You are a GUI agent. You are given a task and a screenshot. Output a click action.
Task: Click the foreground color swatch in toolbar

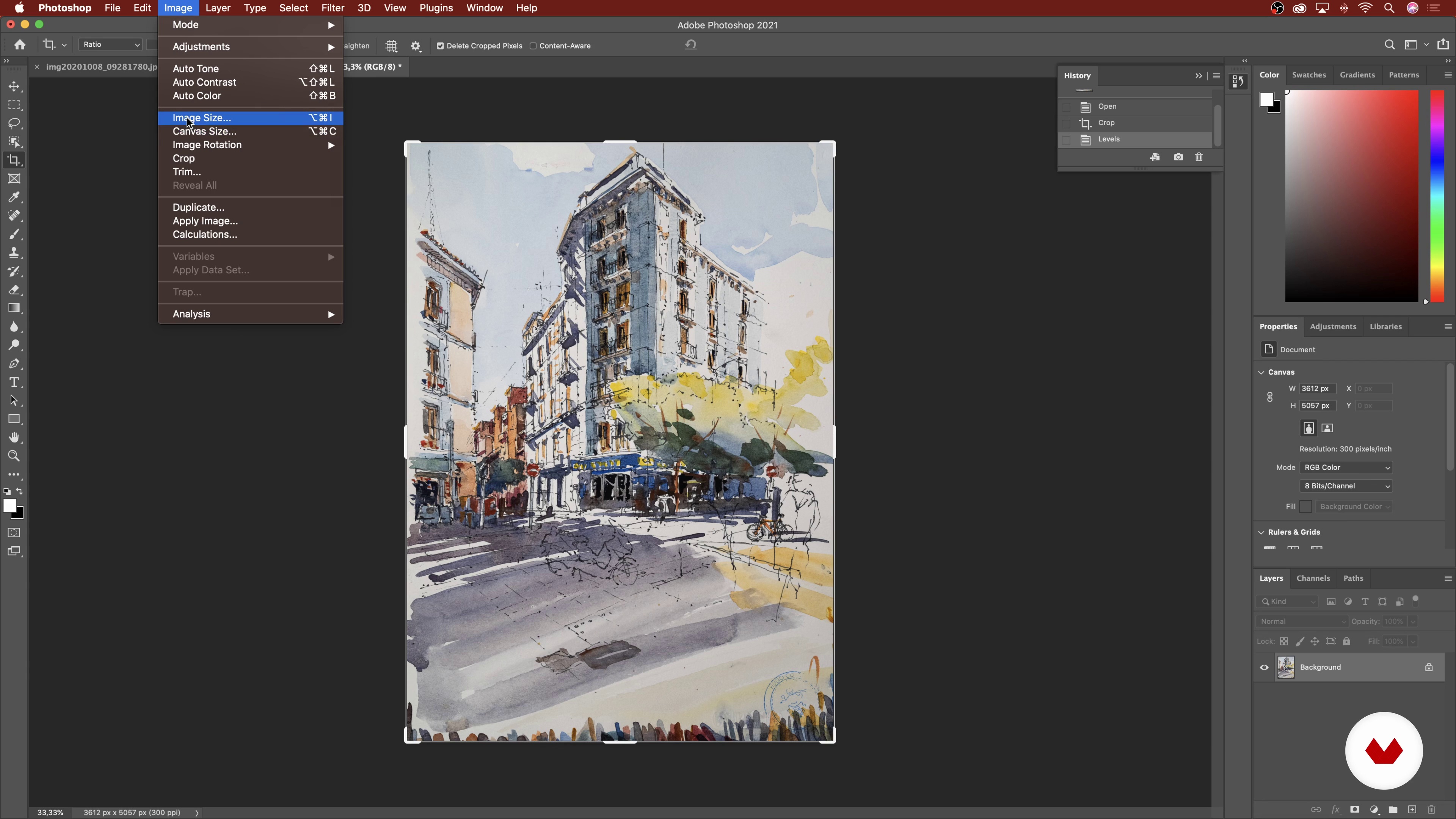[9, 505]
